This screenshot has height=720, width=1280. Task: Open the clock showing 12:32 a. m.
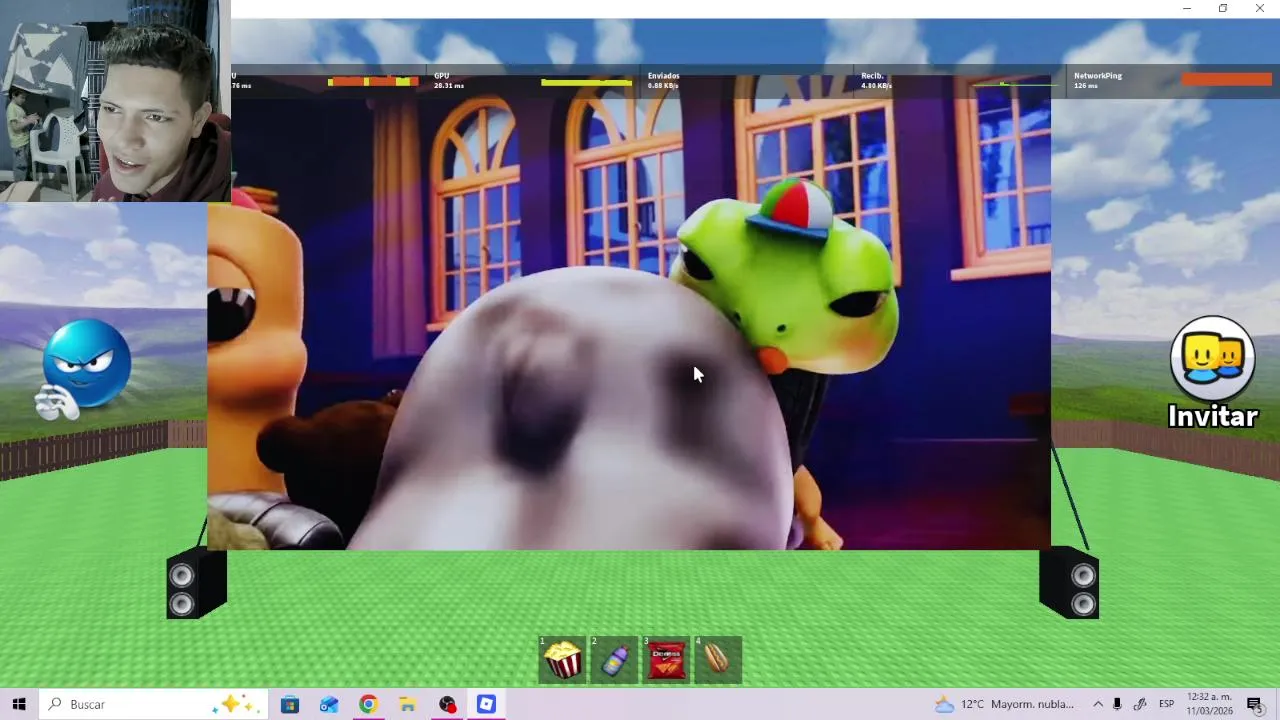click(x=1209, y=704)
